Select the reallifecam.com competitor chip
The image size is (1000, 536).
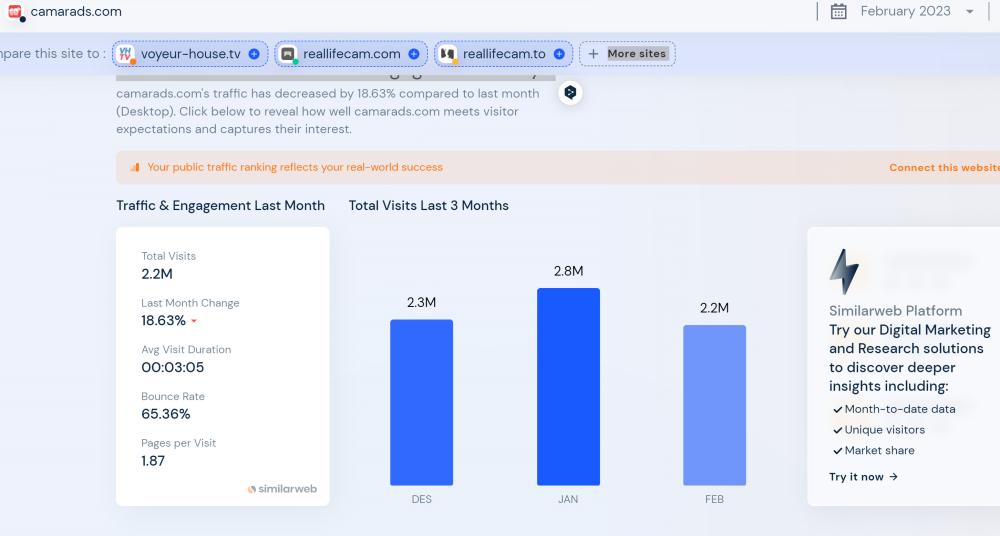point(353,54)
